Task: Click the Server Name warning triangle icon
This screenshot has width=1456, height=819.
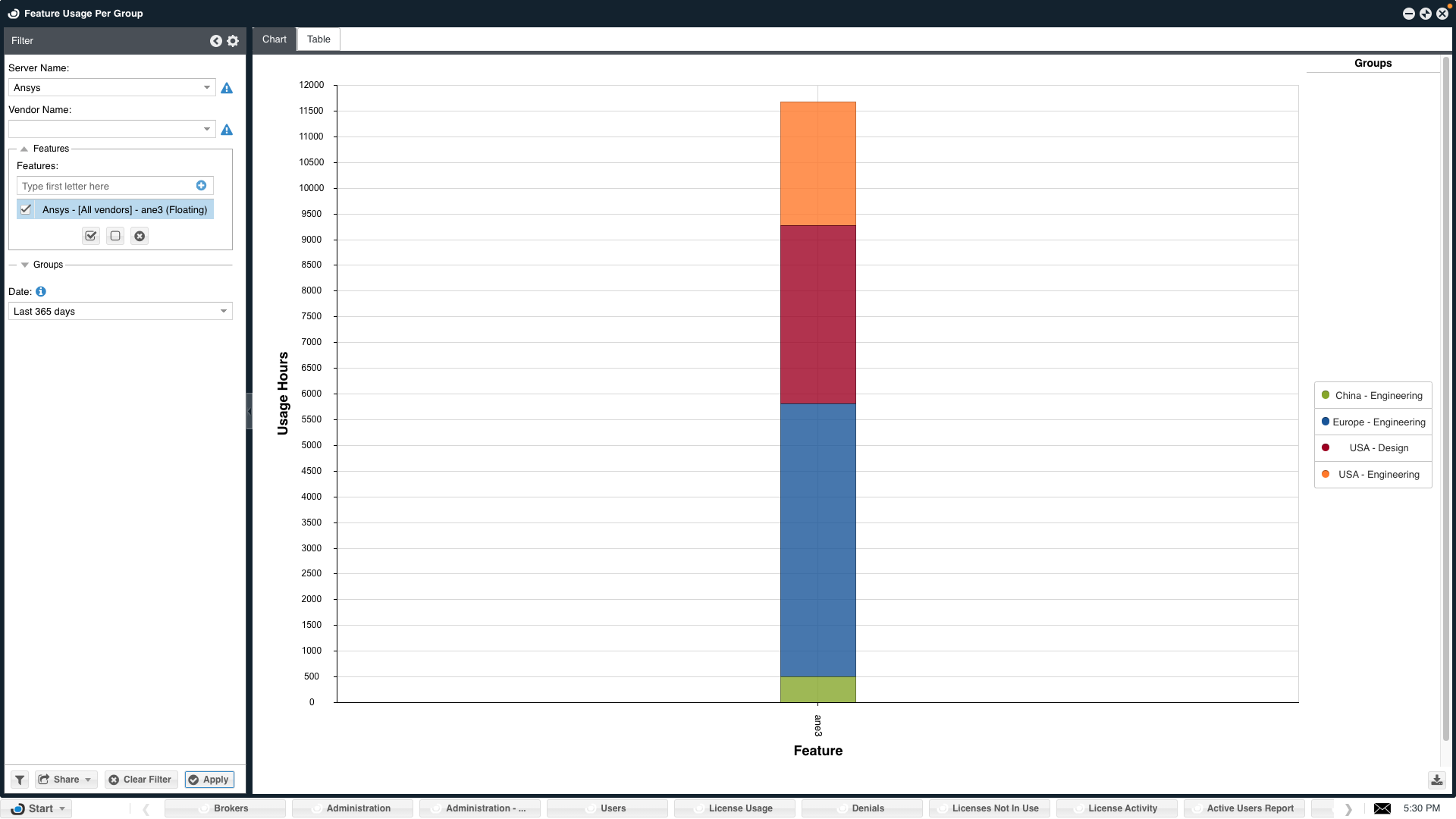Action: pos(227,88)
